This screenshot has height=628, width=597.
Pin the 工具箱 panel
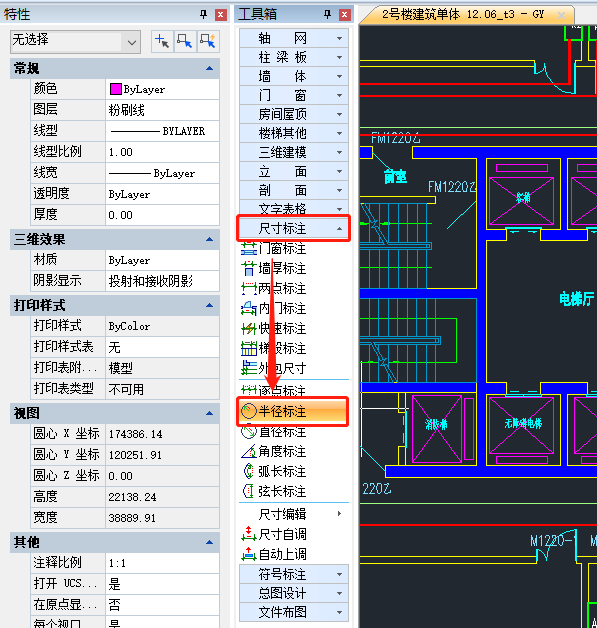coord(328,15)
